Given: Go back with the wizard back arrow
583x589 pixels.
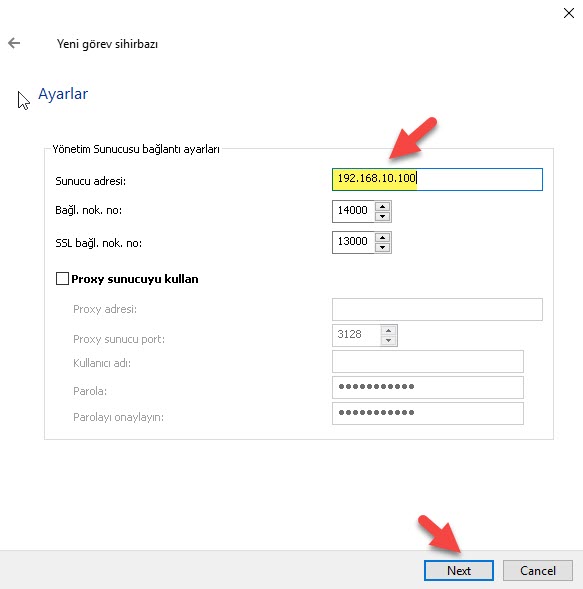Looking at the screenshot, I should tap(14, 43).
